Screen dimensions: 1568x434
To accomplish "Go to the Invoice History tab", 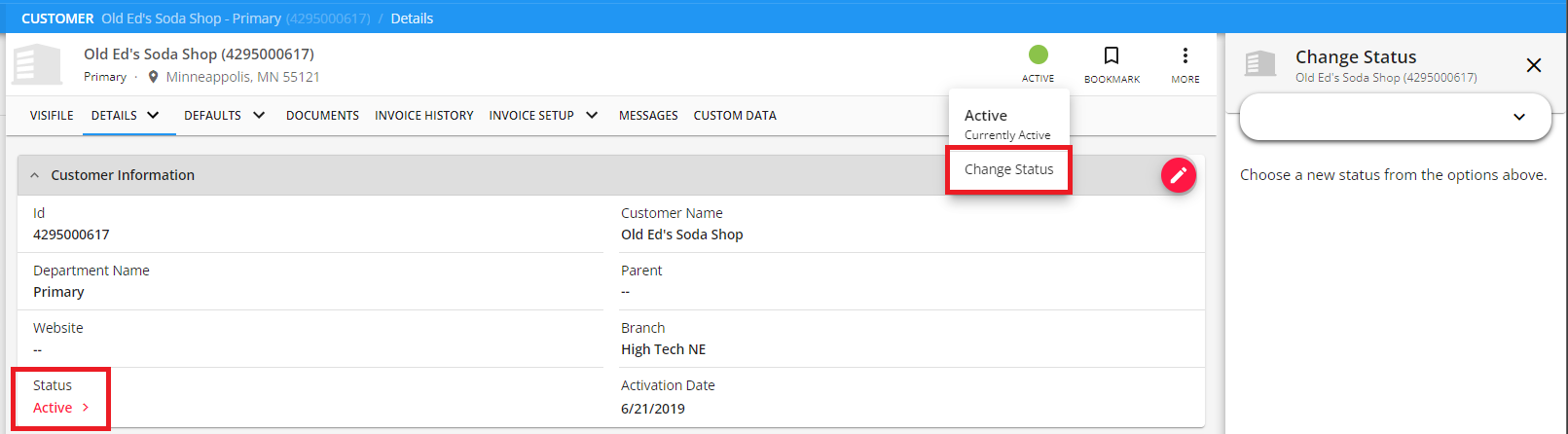I will (x=423, y=115).
